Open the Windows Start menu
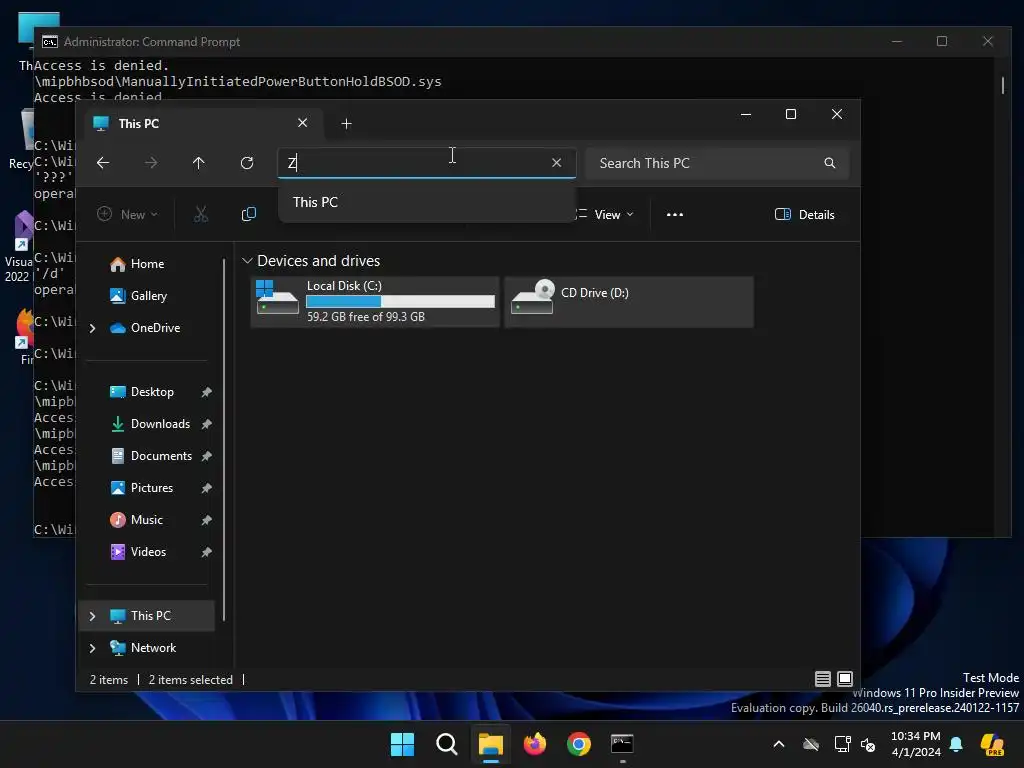 [402, 744]
